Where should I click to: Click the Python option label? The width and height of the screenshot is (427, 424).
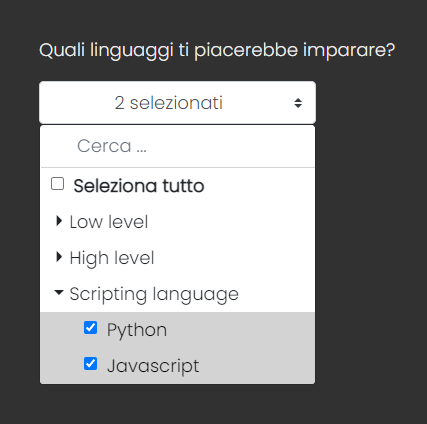tap(137, 330)
